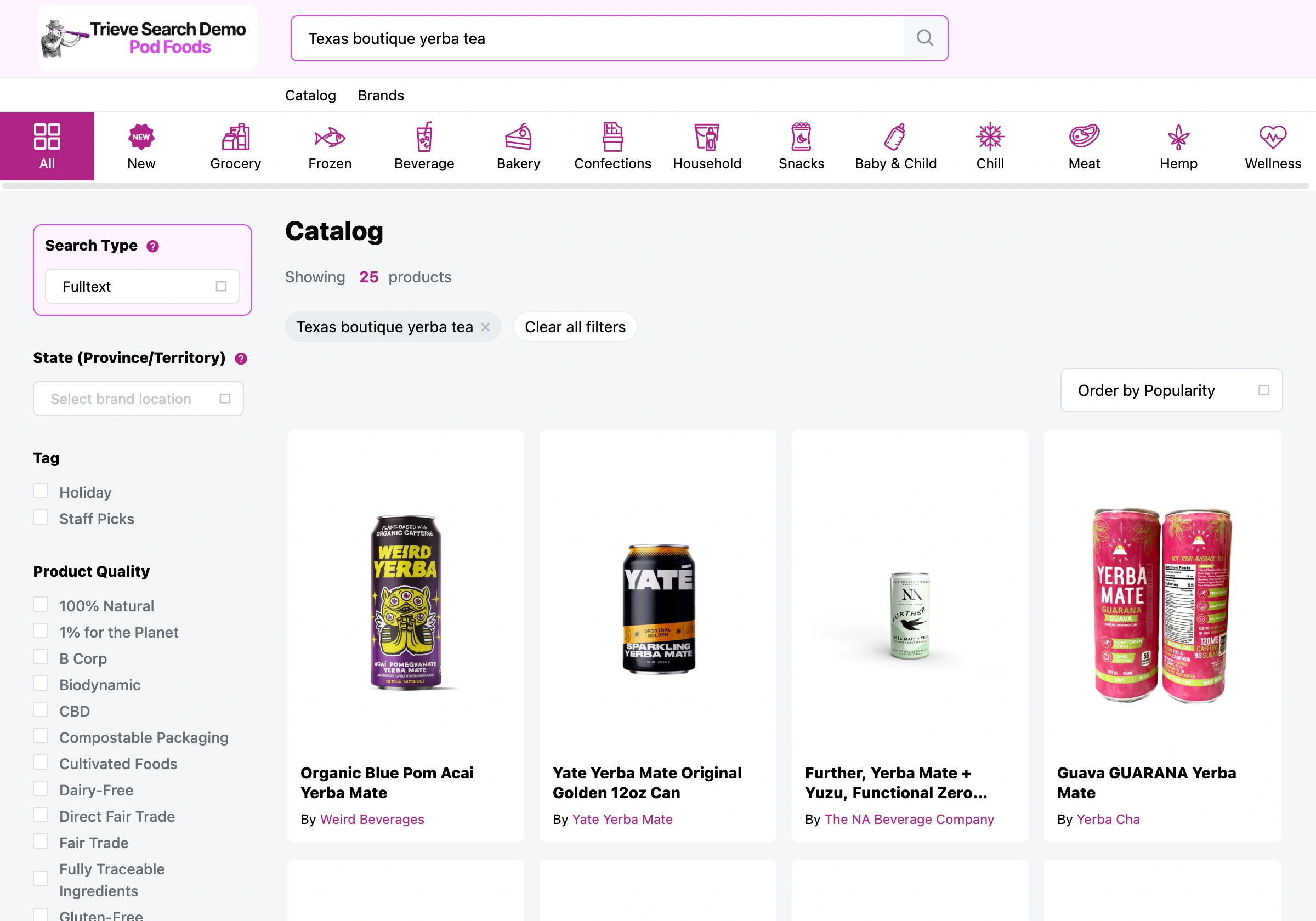Image resolution: width=1316 pixels, height=921 pixels.
Task: Click the Hemp leaf category icon
Action: 1178,138
